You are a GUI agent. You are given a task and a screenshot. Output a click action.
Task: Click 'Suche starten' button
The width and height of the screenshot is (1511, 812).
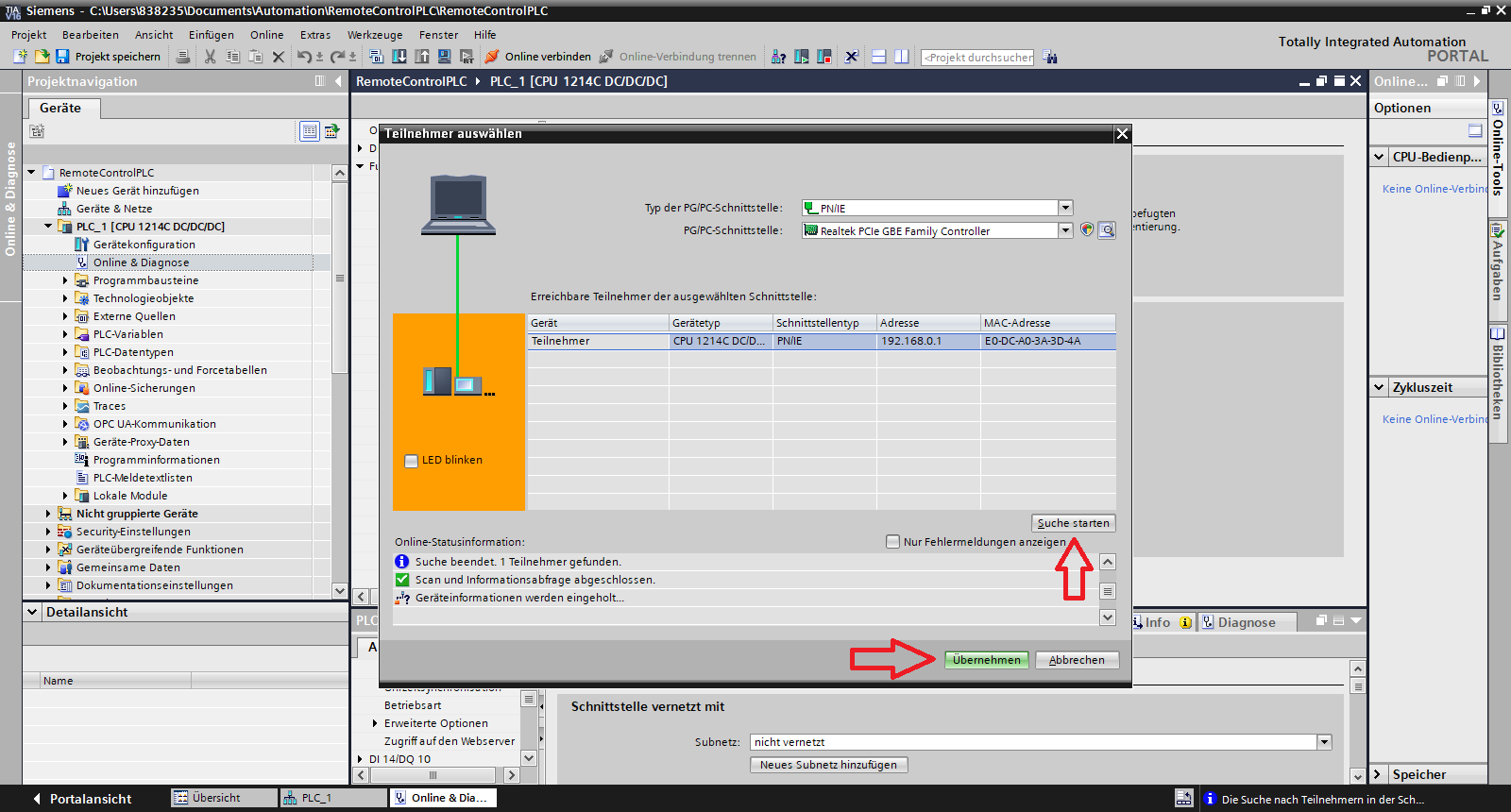pos(1073,523)
